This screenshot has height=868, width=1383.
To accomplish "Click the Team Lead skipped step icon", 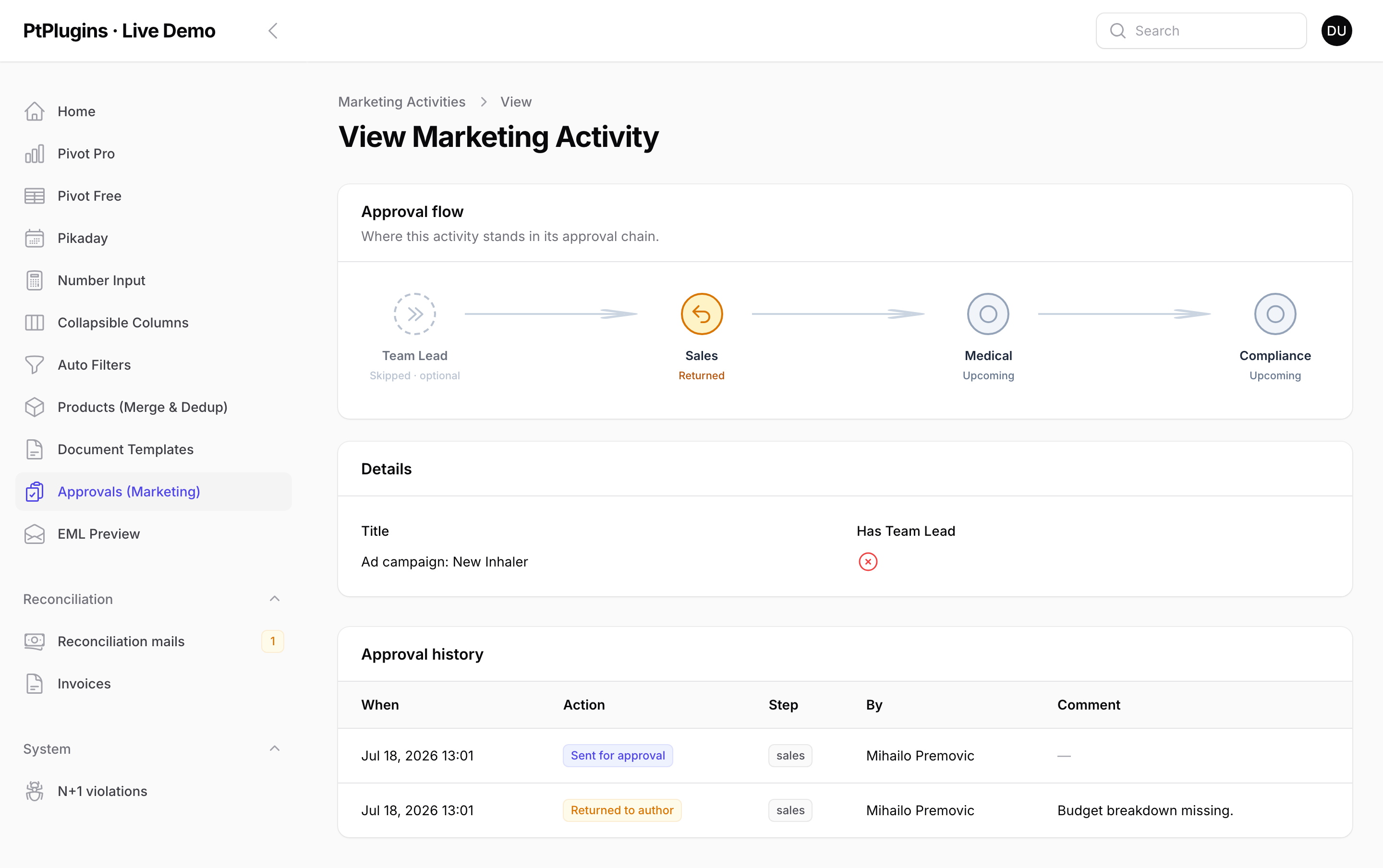I will tap(414, 314).
